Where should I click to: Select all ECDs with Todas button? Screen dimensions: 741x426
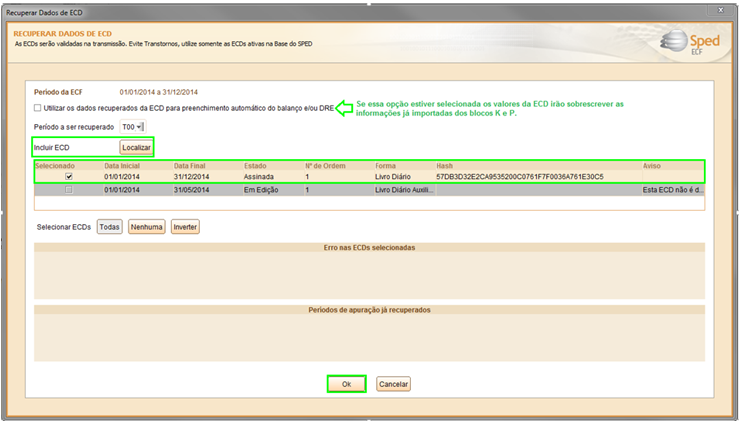coord(109,227)
